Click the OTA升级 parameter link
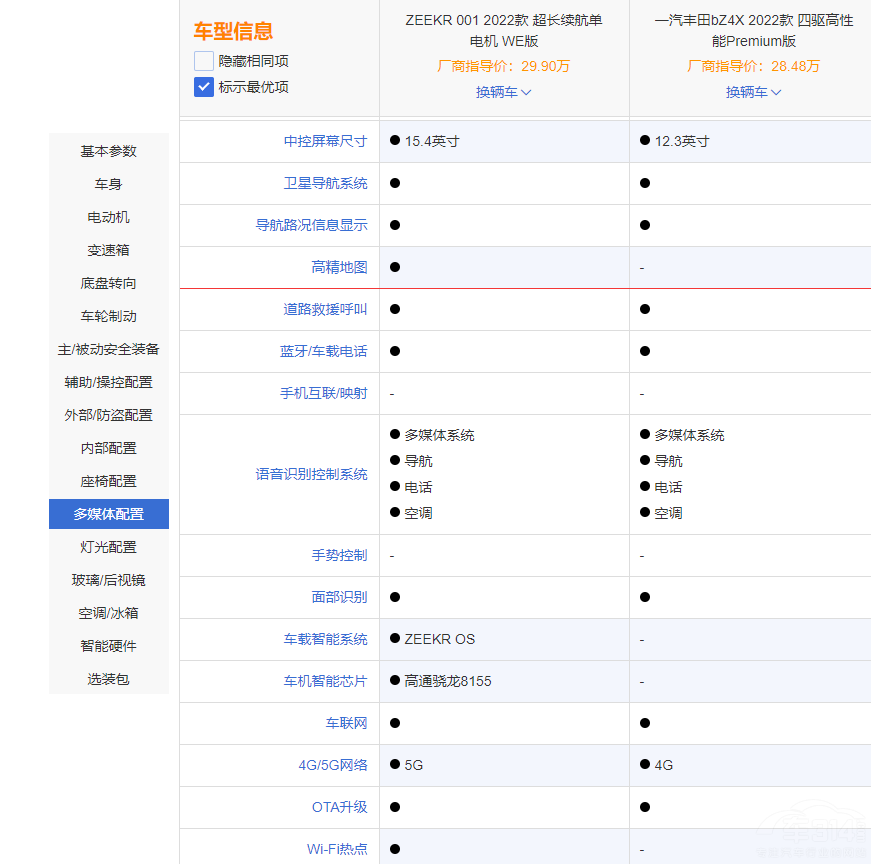The image size is (871, 864). click(x=339, y=807)
